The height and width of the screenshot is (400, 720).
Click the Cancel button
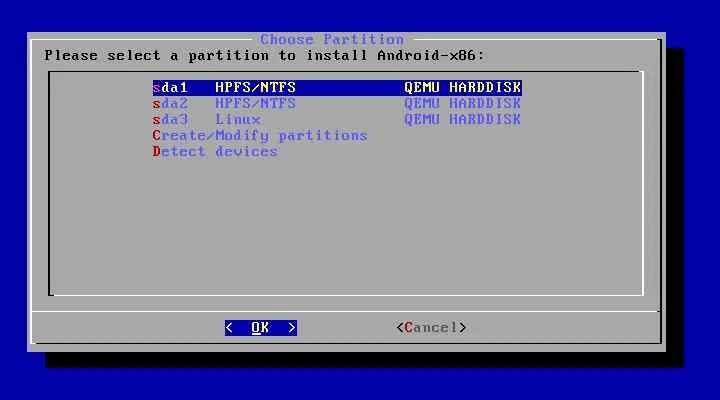pyautogui.click(x=431, y=327)
